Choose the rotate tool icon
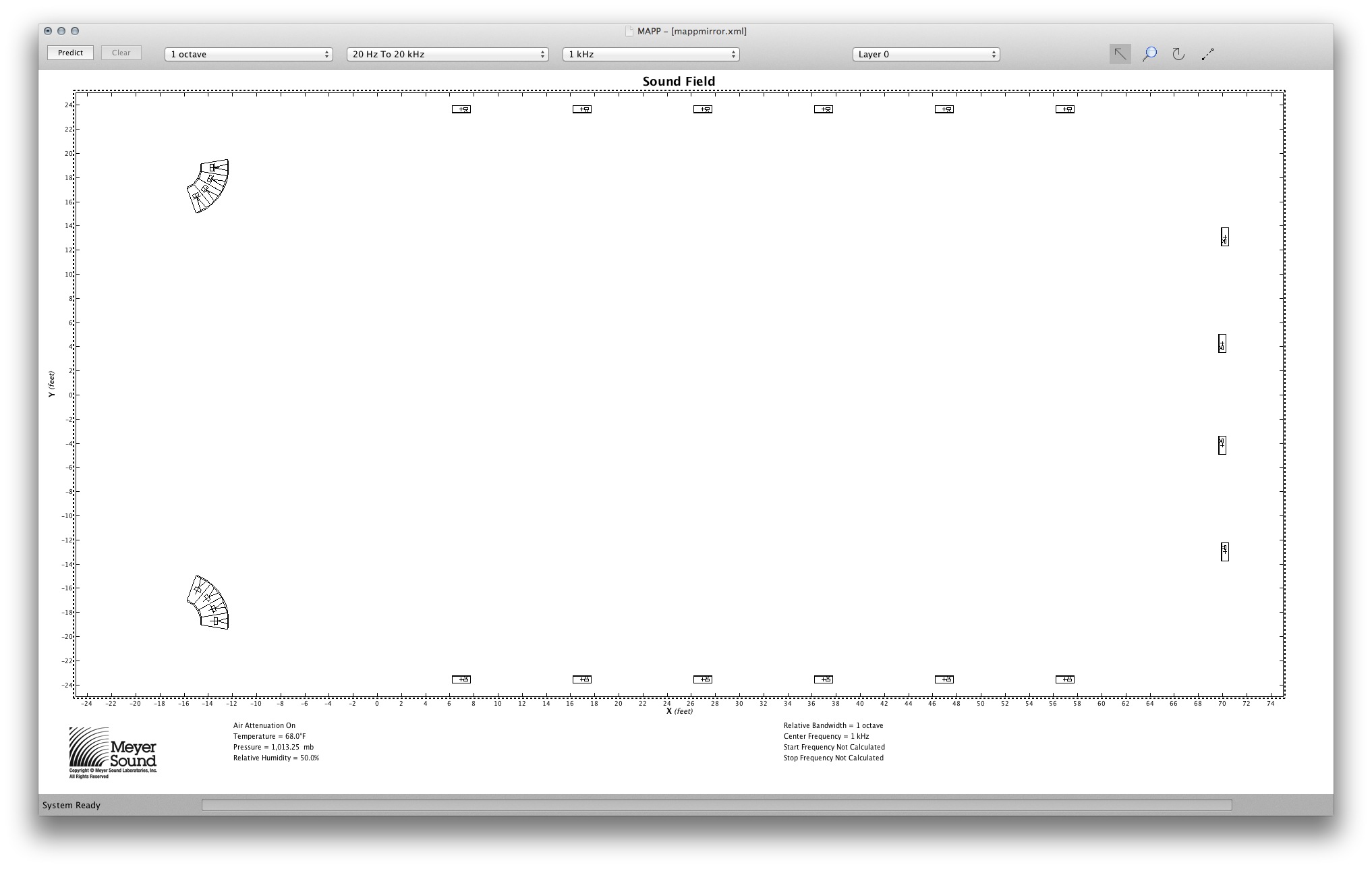This screenshot has width=1372, height=869. 1178,54
